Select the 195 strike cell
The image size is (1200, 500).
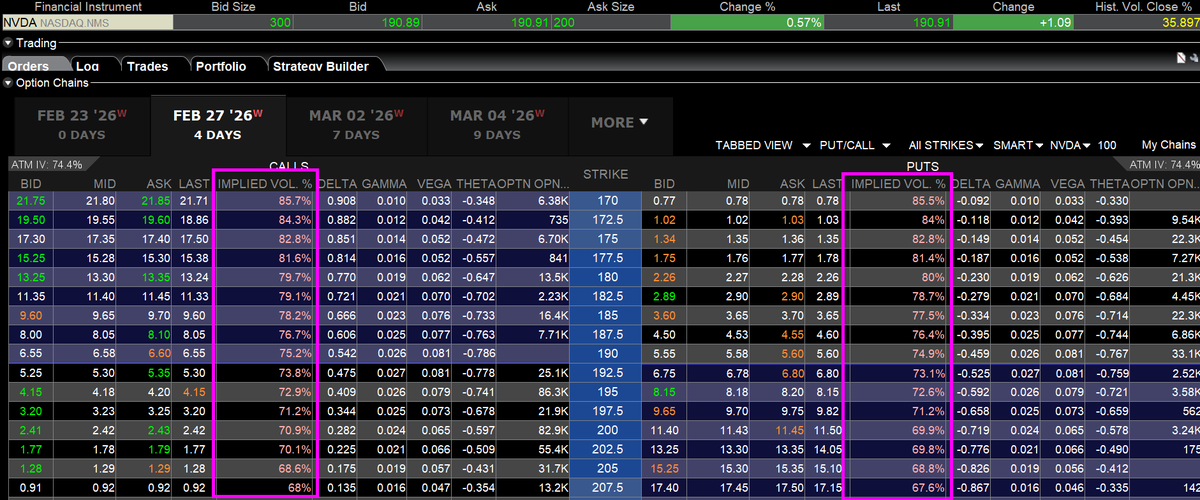pyautogui.click(x=605, y=391)
